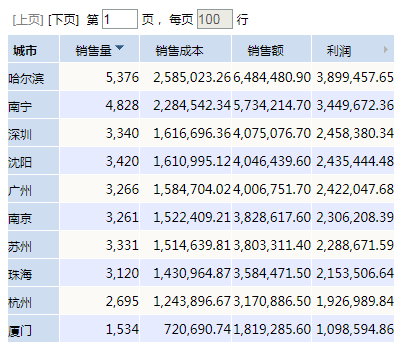The height and width of the screenshot is (362, 419).
Task: Go to next page via 下页 link
Action: pyautogui.click(x=64, y=20)
